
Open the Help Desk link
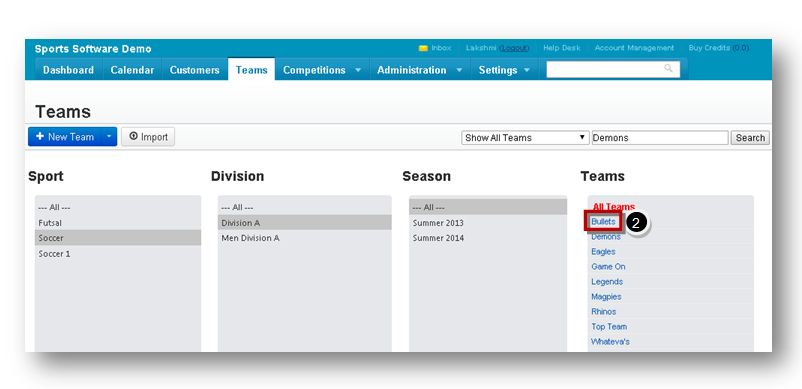tap(562, 48)
